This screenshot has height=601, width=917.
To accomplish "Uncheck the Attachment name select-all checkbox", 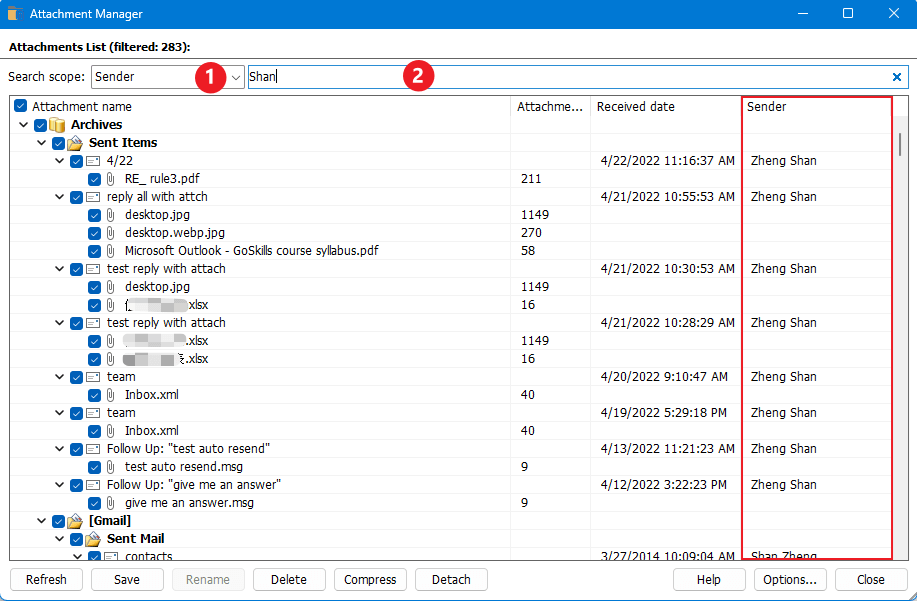I will [20, 106].
